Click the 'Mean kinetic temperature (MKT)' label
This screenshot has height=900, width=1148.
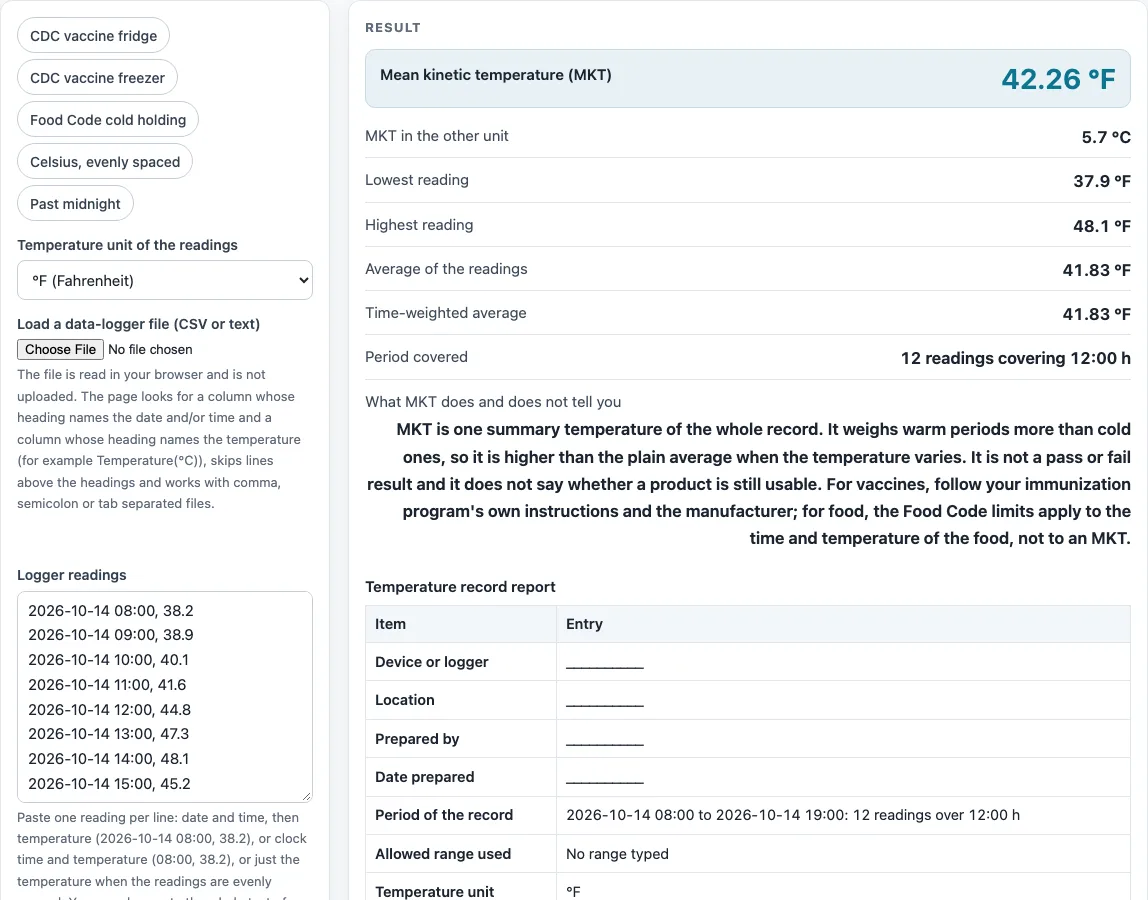[496, 75]
